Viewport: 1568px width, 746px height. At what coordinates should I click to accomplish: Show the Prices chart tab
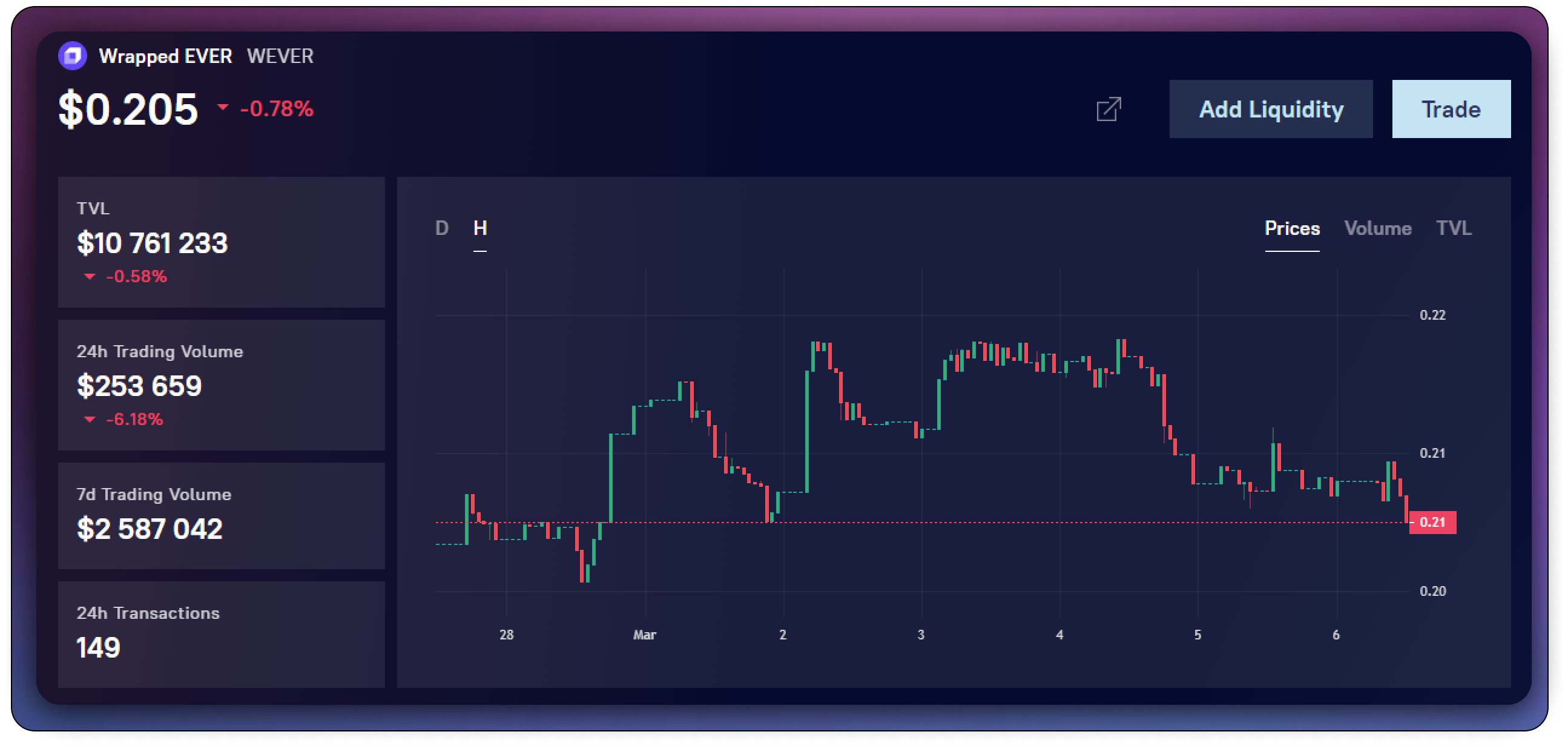(x=1292, y=228)
